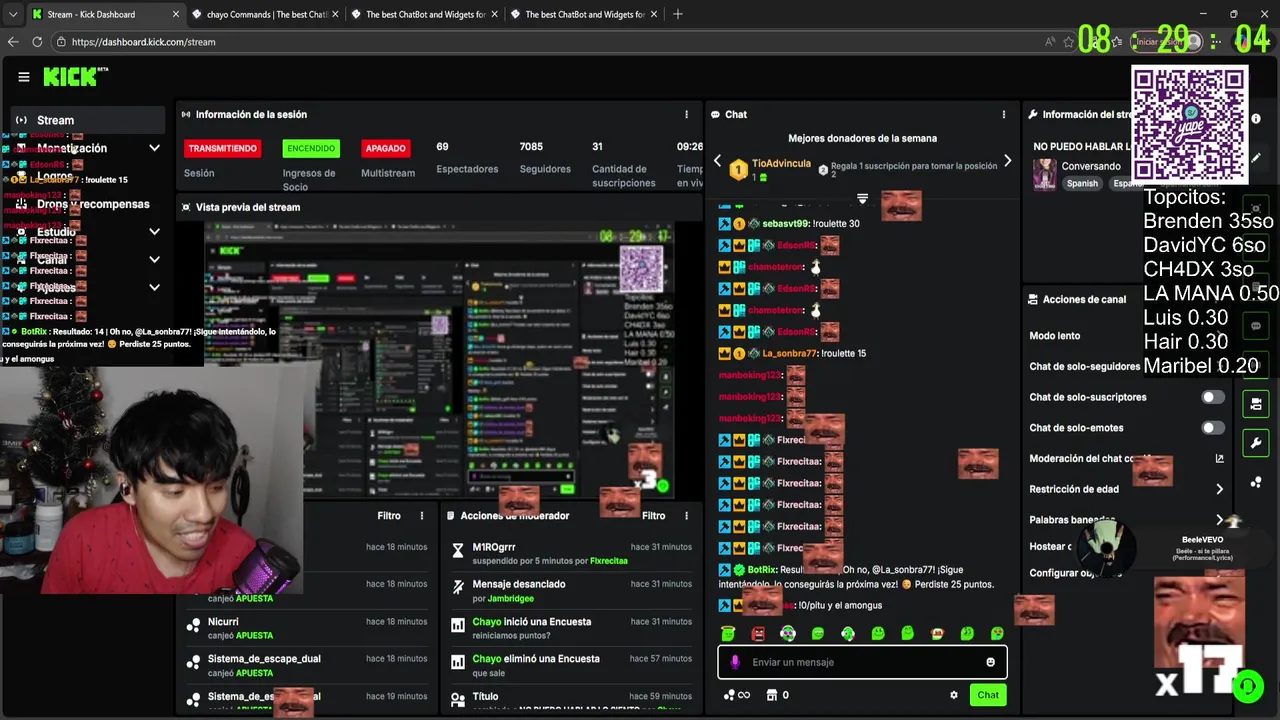Click the ENCENDIDO partner income badge

click(311, 148)
